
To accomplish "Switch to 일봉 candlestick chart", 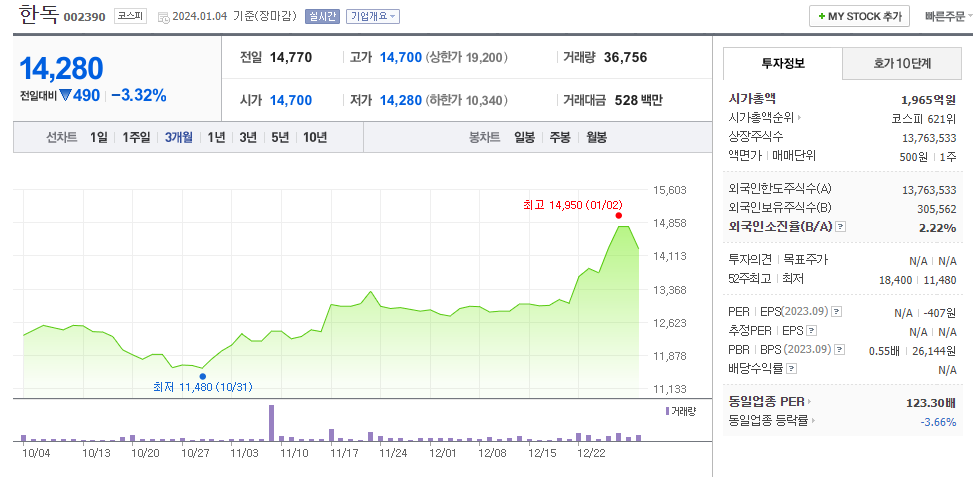I will coord(524,137).
